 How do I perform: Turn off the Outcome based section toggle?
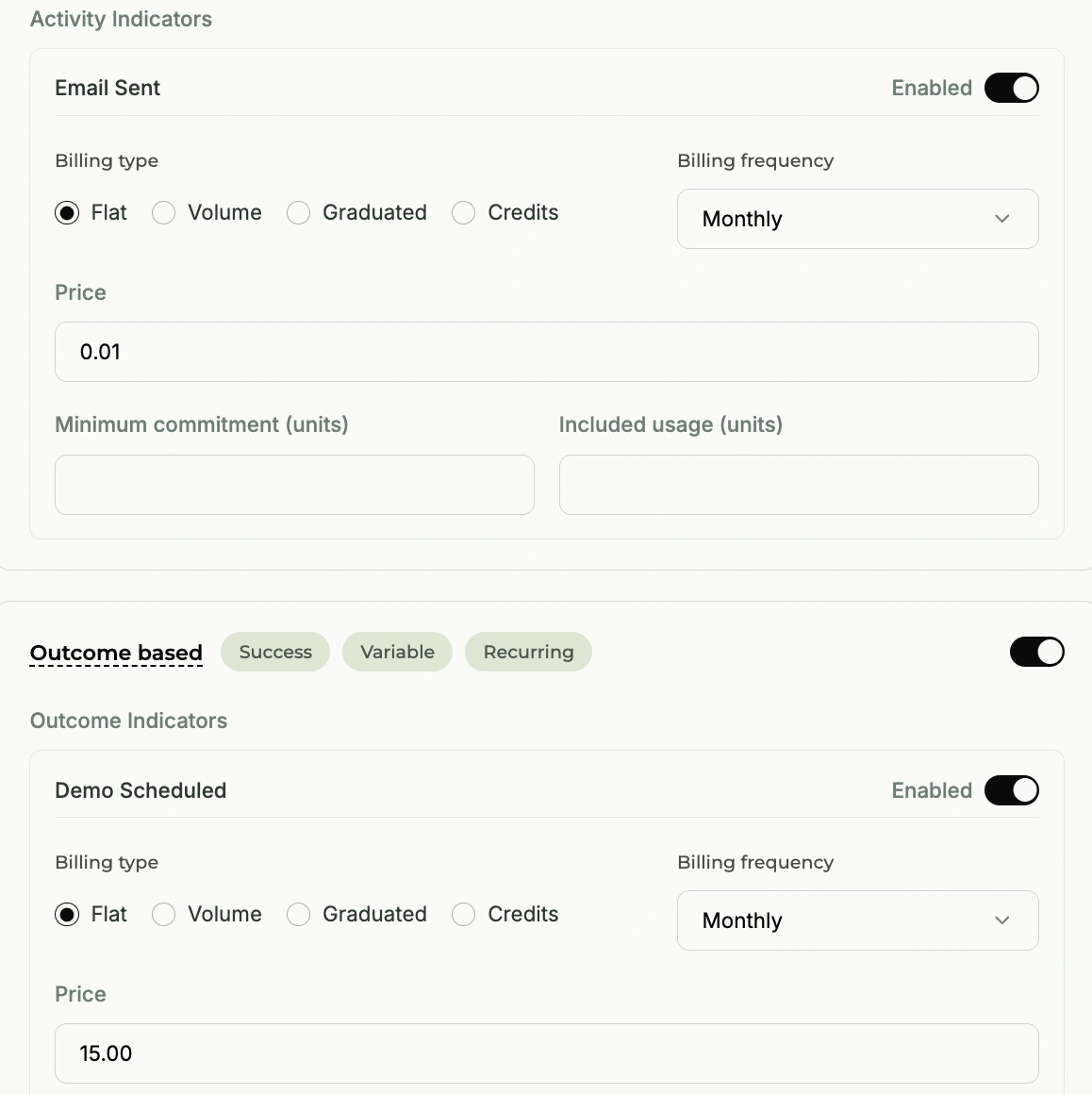[1036, 652]
